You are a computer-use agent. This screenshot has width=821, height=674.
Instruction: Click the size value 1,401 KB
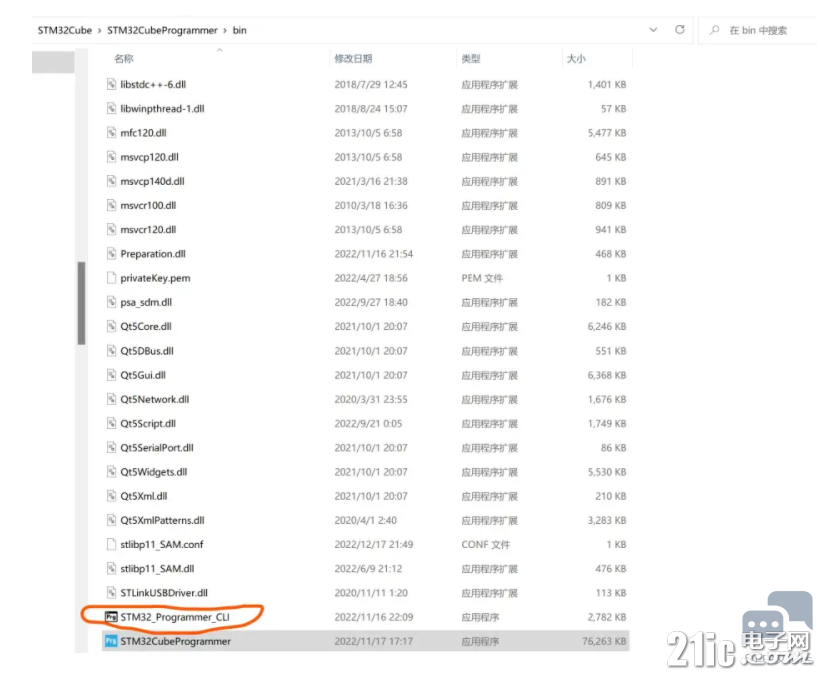[607, 84]
